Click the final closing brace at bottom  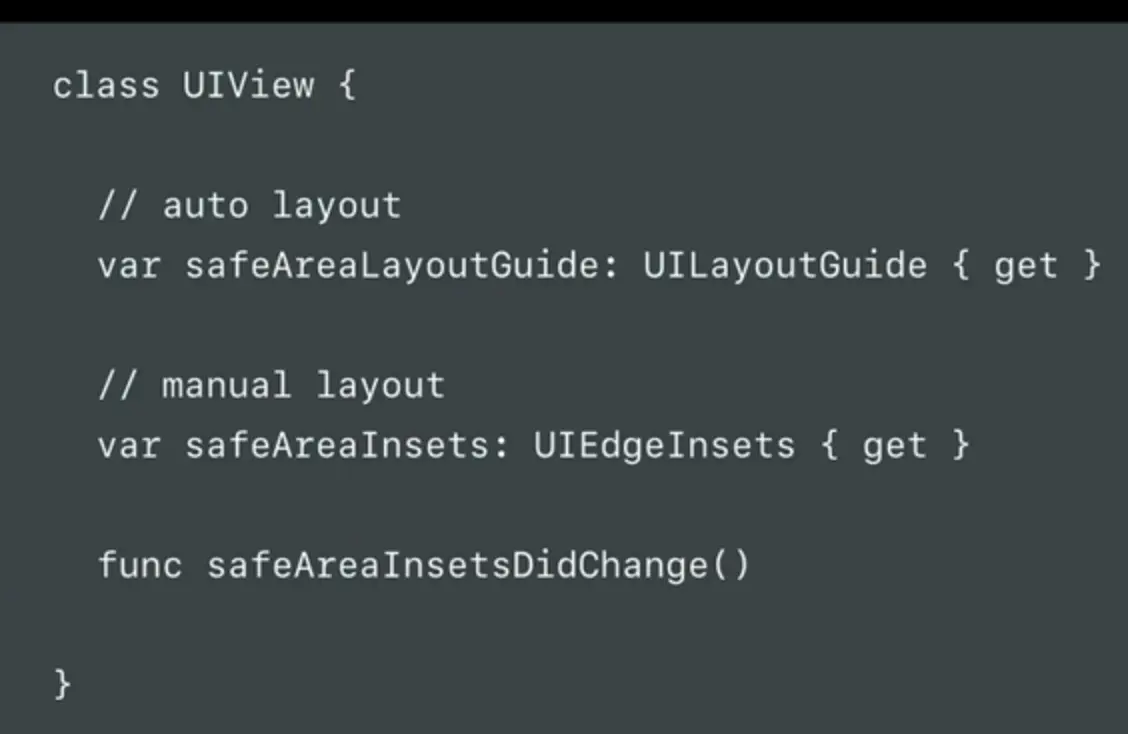click(x=63, y=684)
